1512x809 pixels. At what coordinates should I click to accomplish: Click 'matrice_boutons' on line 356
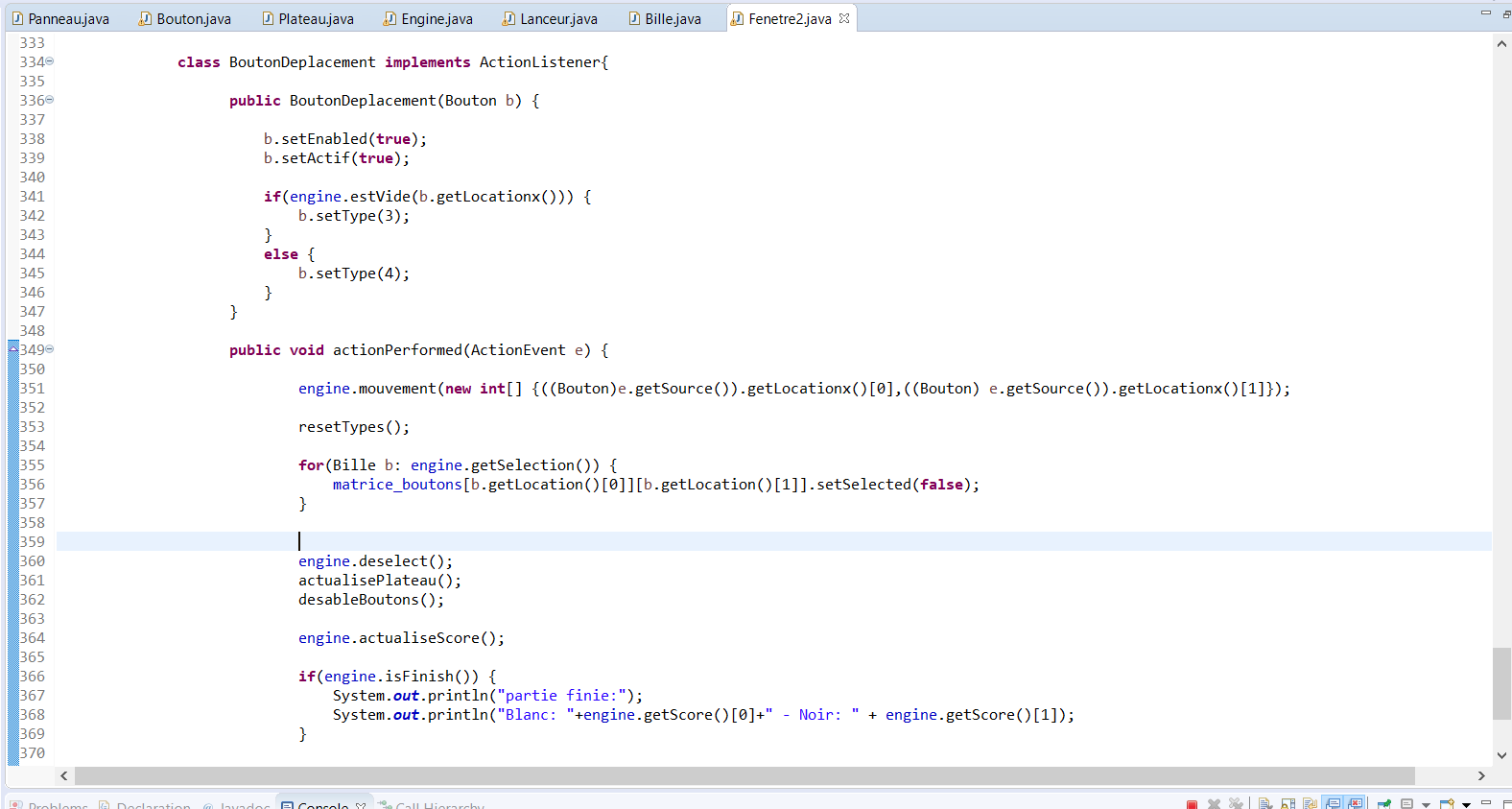pyautogui.click(x=397, y=484)
